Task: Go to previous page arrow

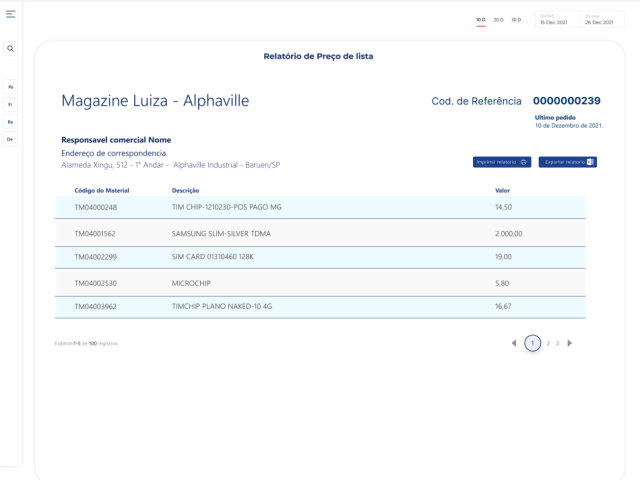Action: pos(514,343)
